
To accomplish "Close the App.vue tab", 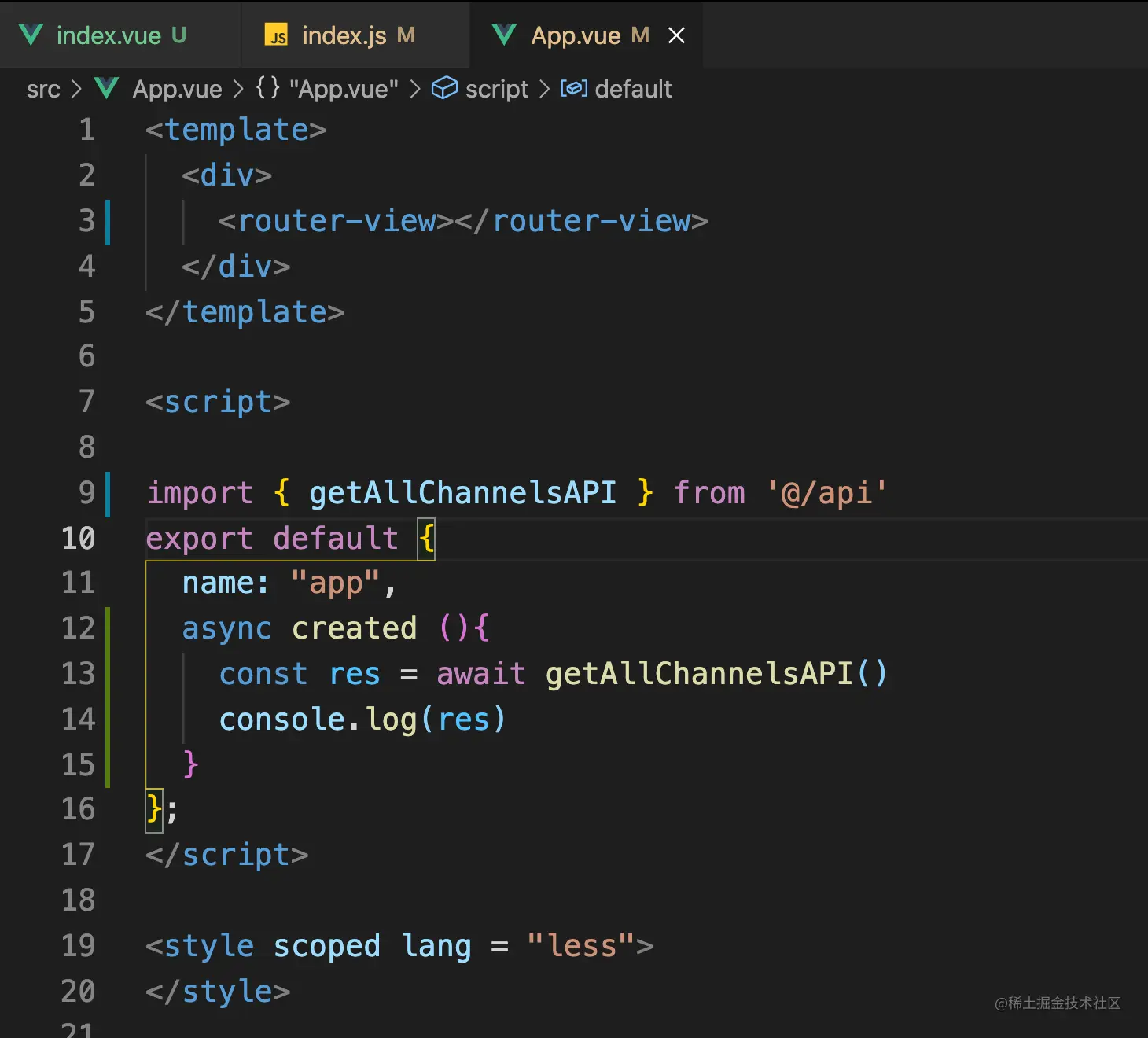I will pyautogui.click(x=676, y=35).
